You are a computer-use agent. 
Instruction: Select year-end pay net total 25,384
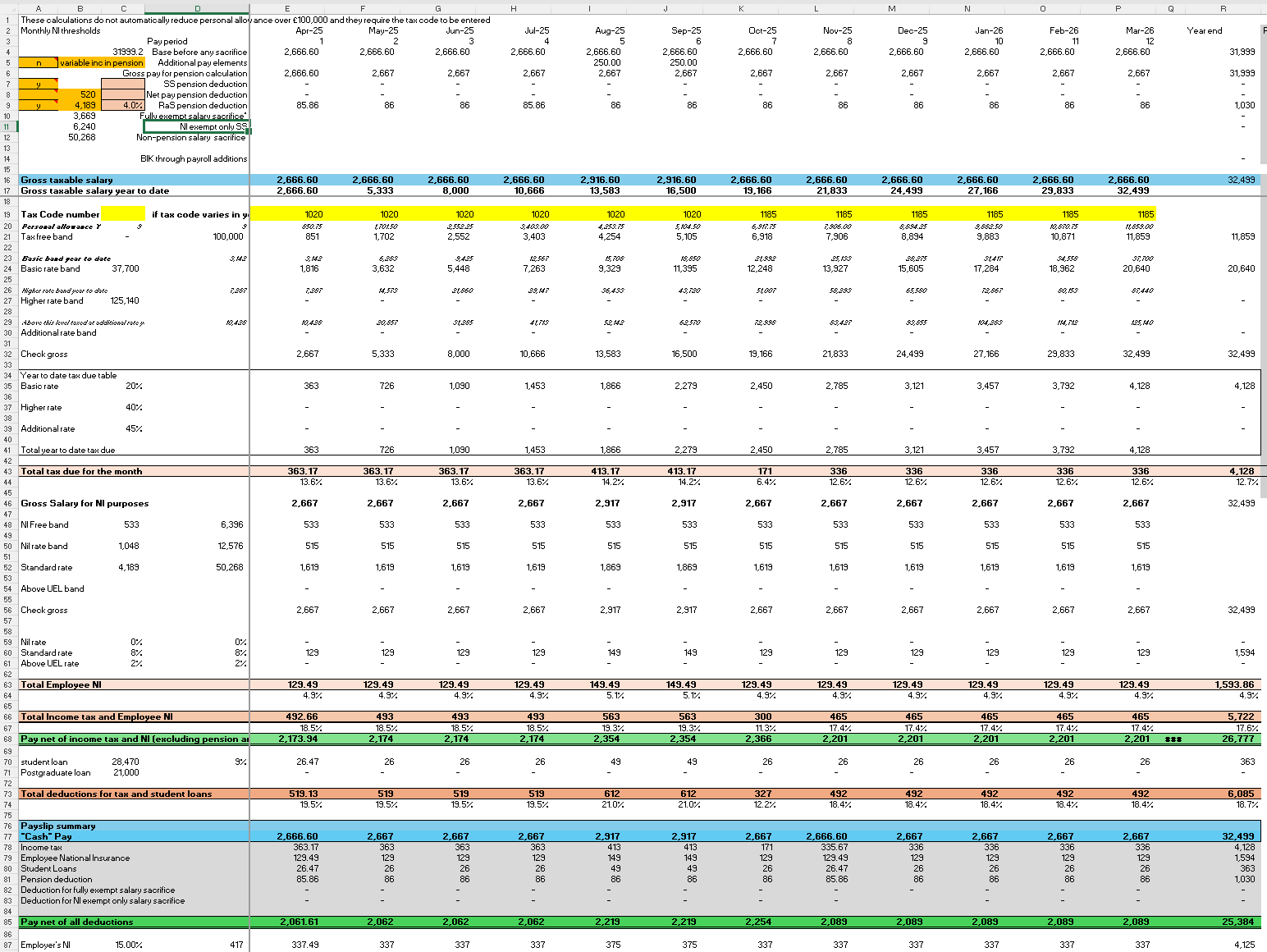1223,922
